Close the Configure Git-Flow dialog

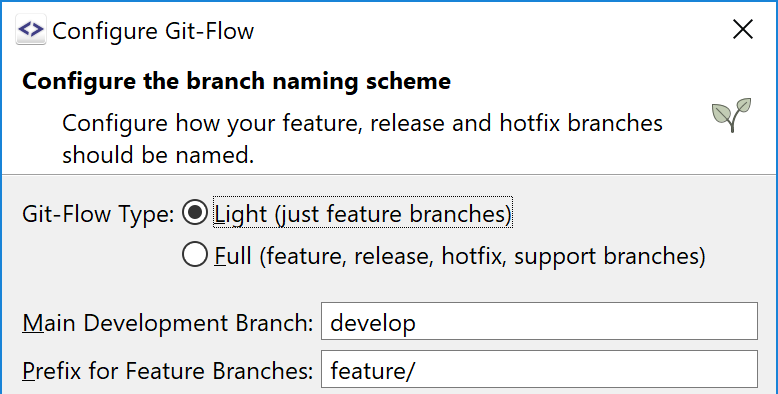pos(743,30)
